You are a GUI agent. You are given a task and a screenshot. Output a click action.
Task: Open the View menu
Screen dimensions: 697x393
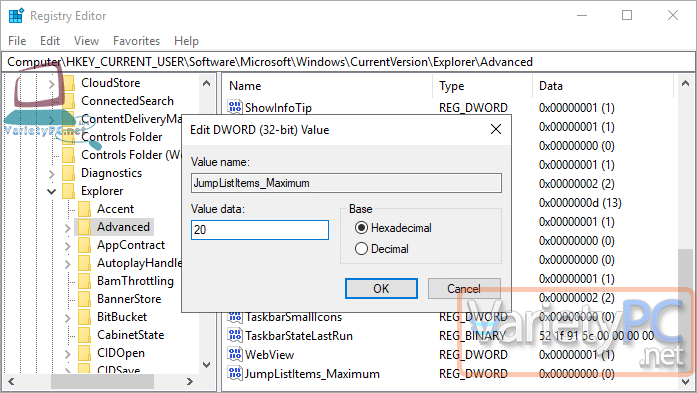point(86,41)
